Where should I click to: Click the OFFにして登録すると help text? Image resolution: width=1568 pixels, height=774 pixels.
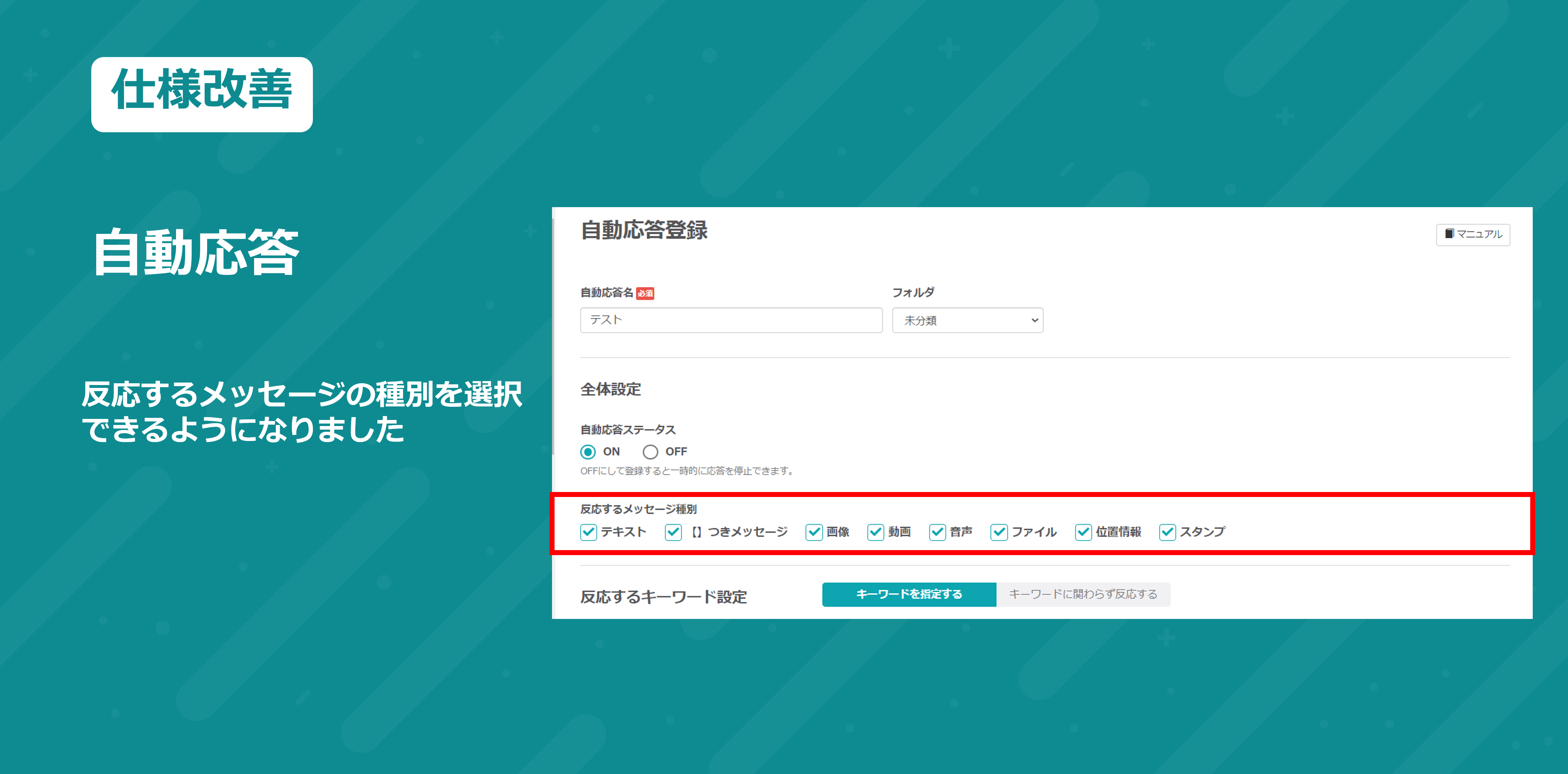pyautogui.click(x=688, y=471)
